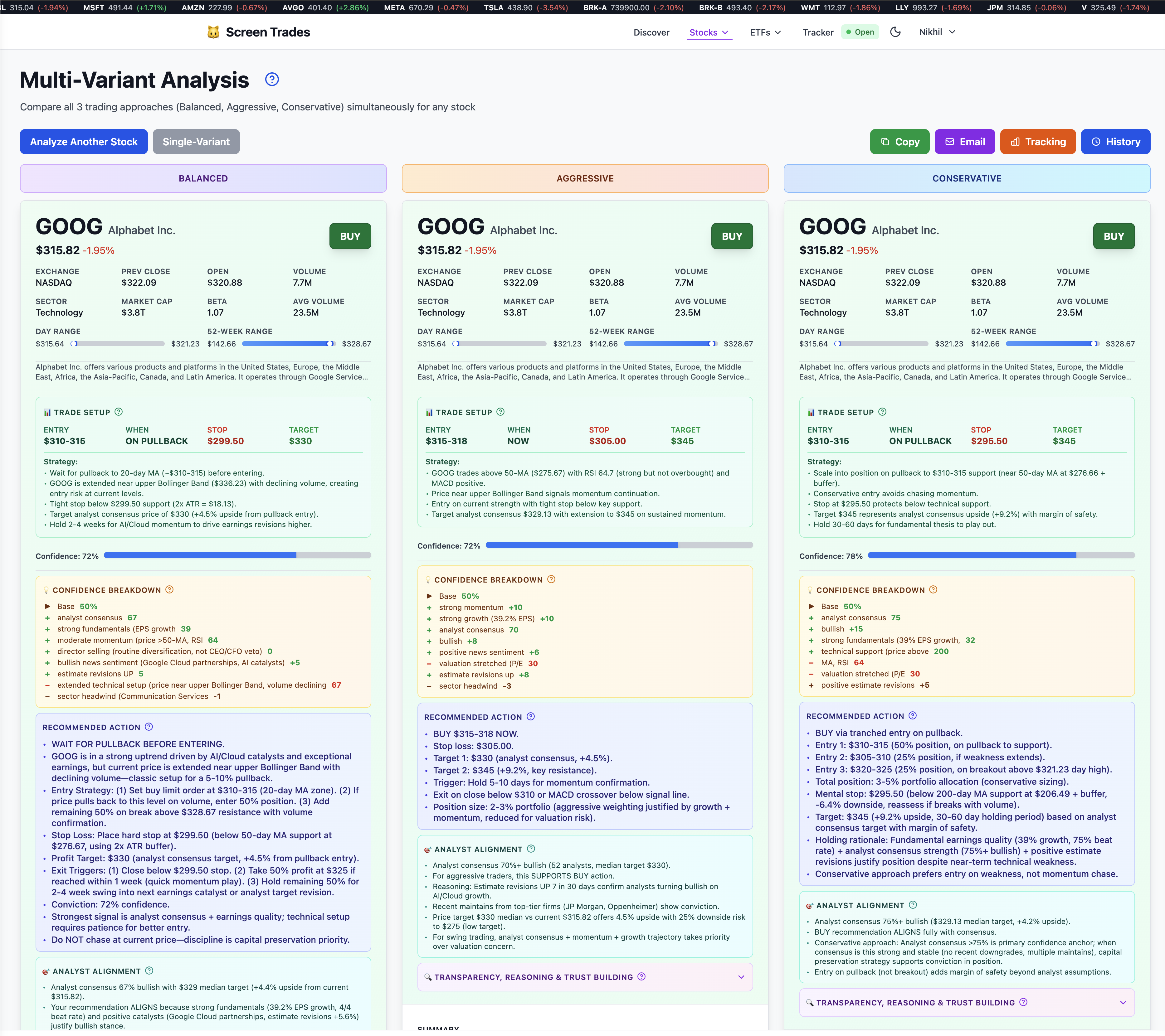This screenshot has height=1036, width=1165.
Task: Select the AGGRESSIVE column header
Action: 585,178
